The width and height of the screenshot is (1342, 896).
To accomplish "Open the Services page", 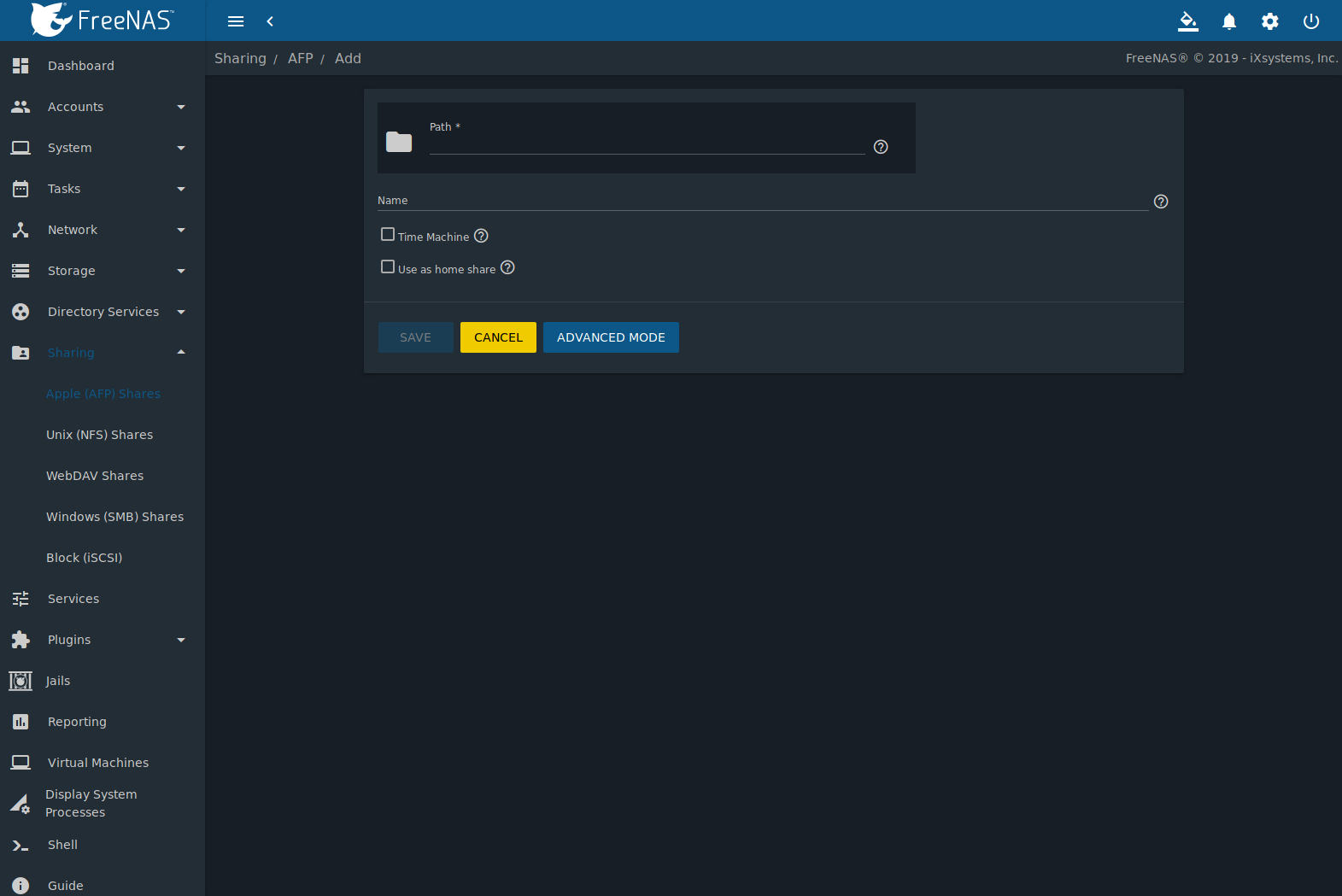I will [73, 599].
